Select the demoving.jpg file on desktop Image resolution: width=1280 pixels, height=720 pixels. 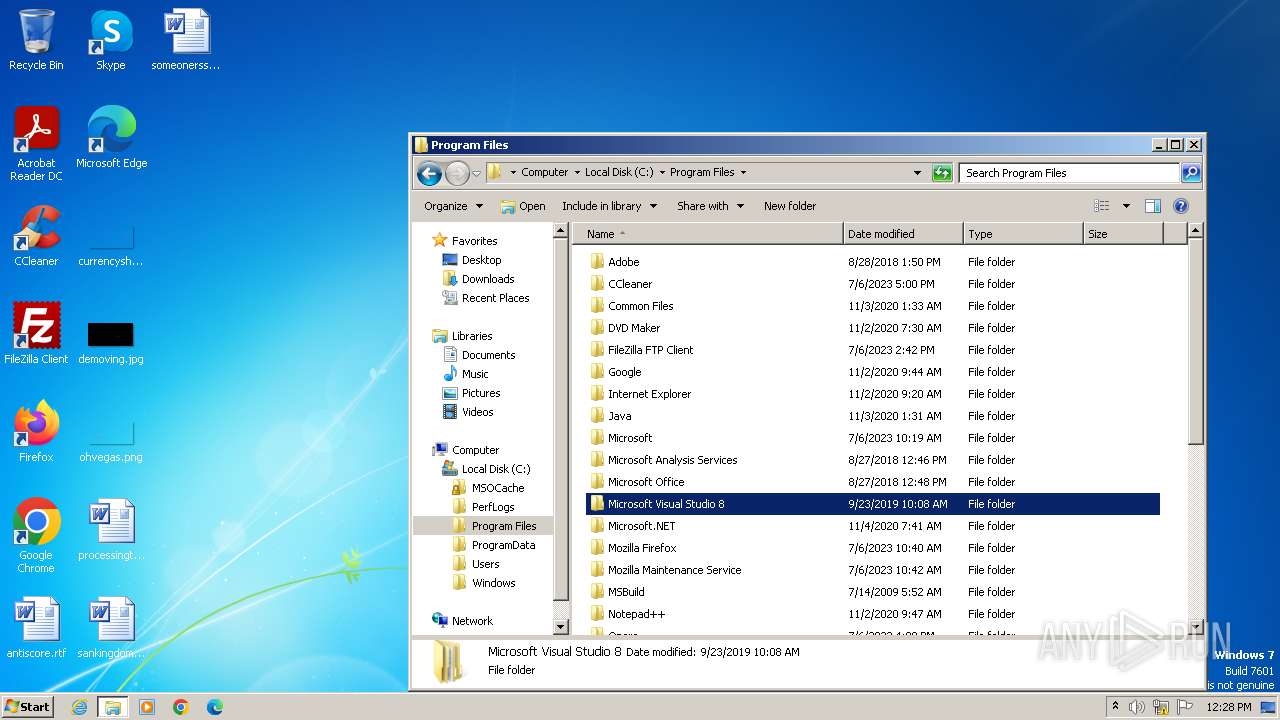point(111,342)
